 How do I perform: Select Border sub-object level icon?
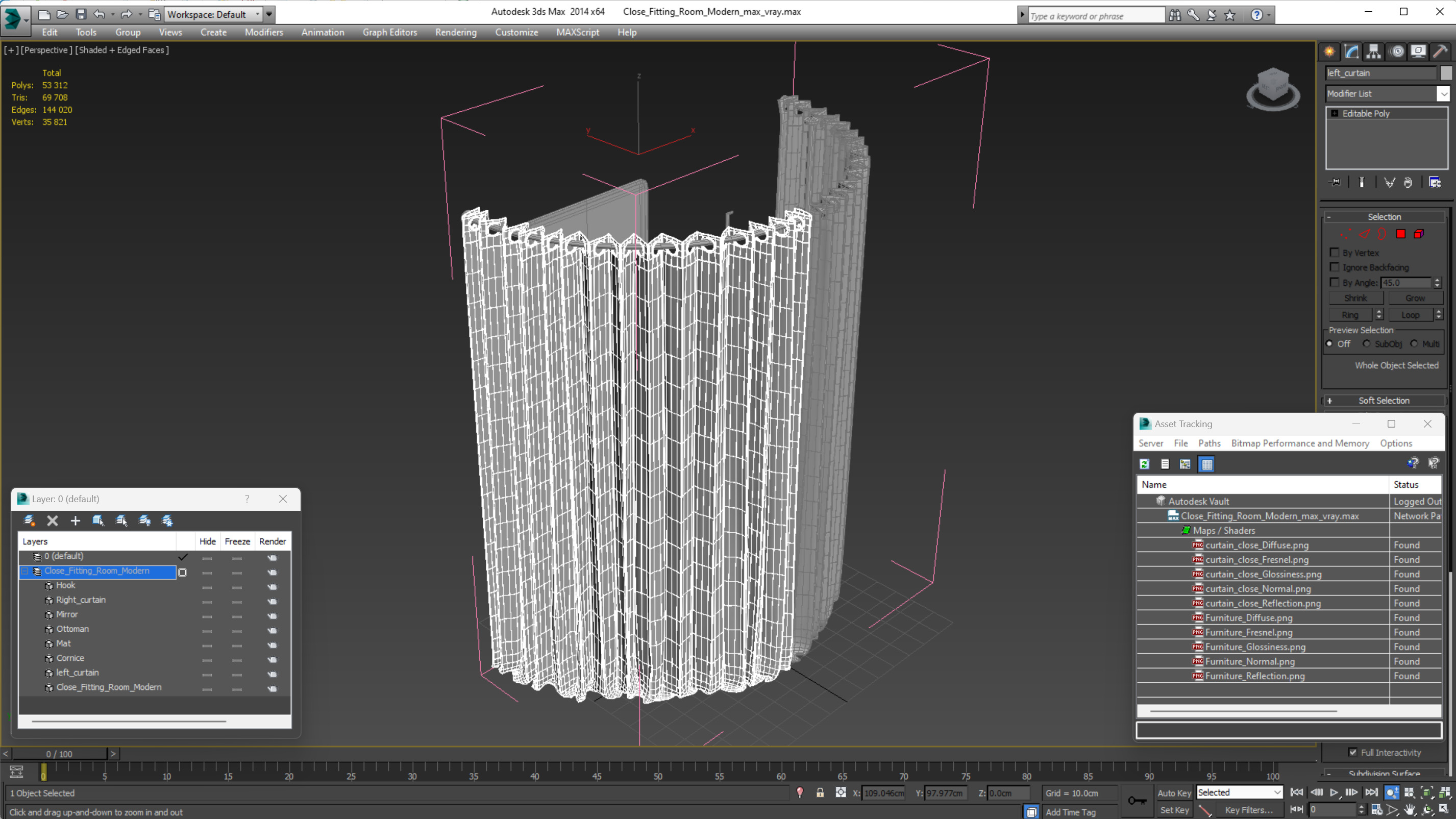1382,234
